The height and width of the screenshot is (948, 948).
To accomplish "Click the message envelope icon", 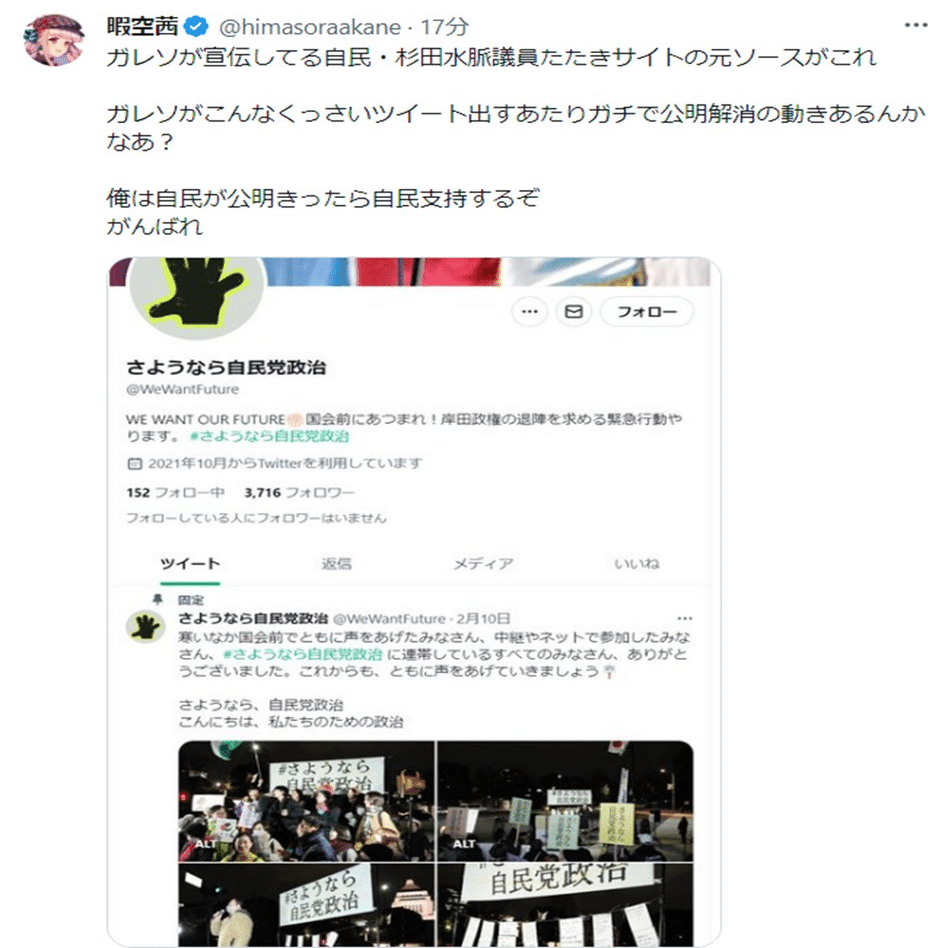I will 574,311.
